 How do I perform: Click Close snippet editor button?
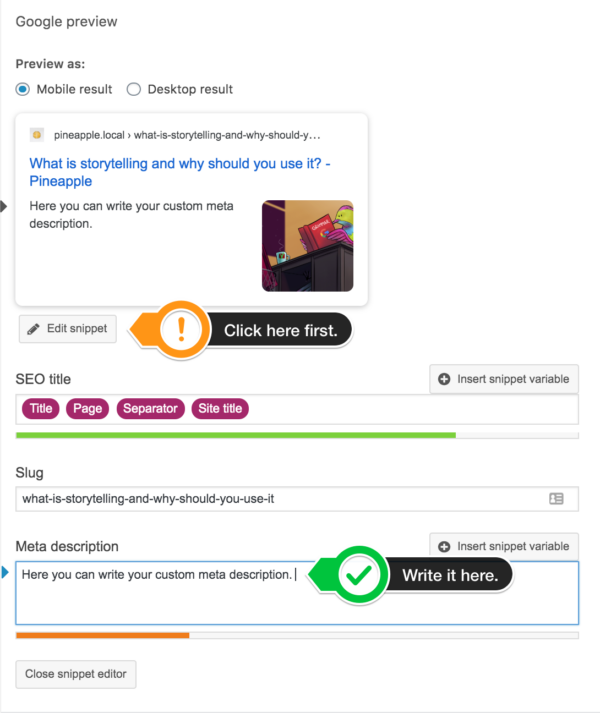click(x=76, y=674)
